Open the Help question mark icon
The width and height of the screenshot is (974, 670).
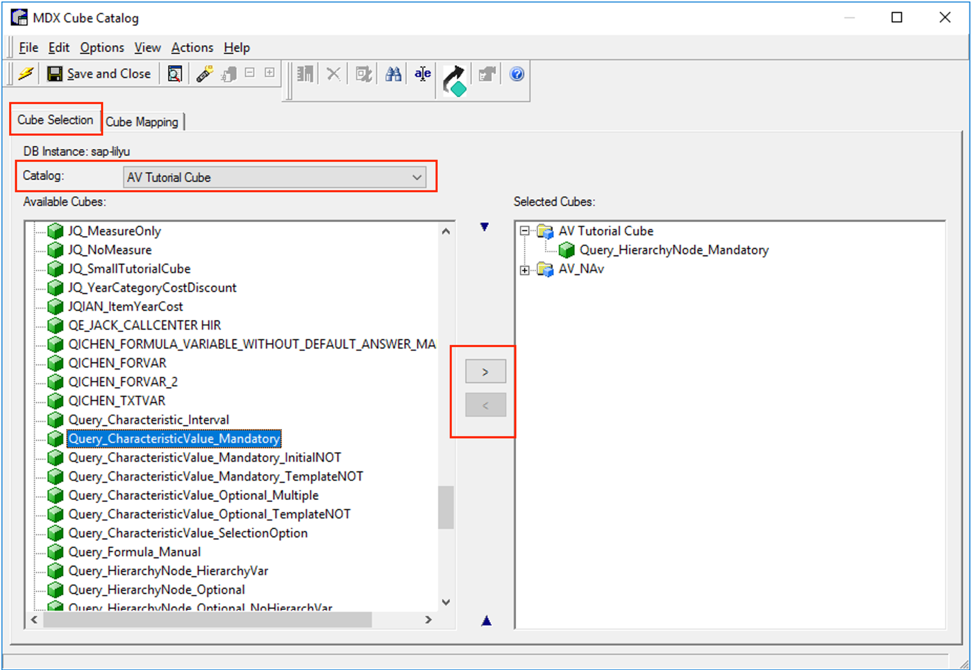[517, 73]
